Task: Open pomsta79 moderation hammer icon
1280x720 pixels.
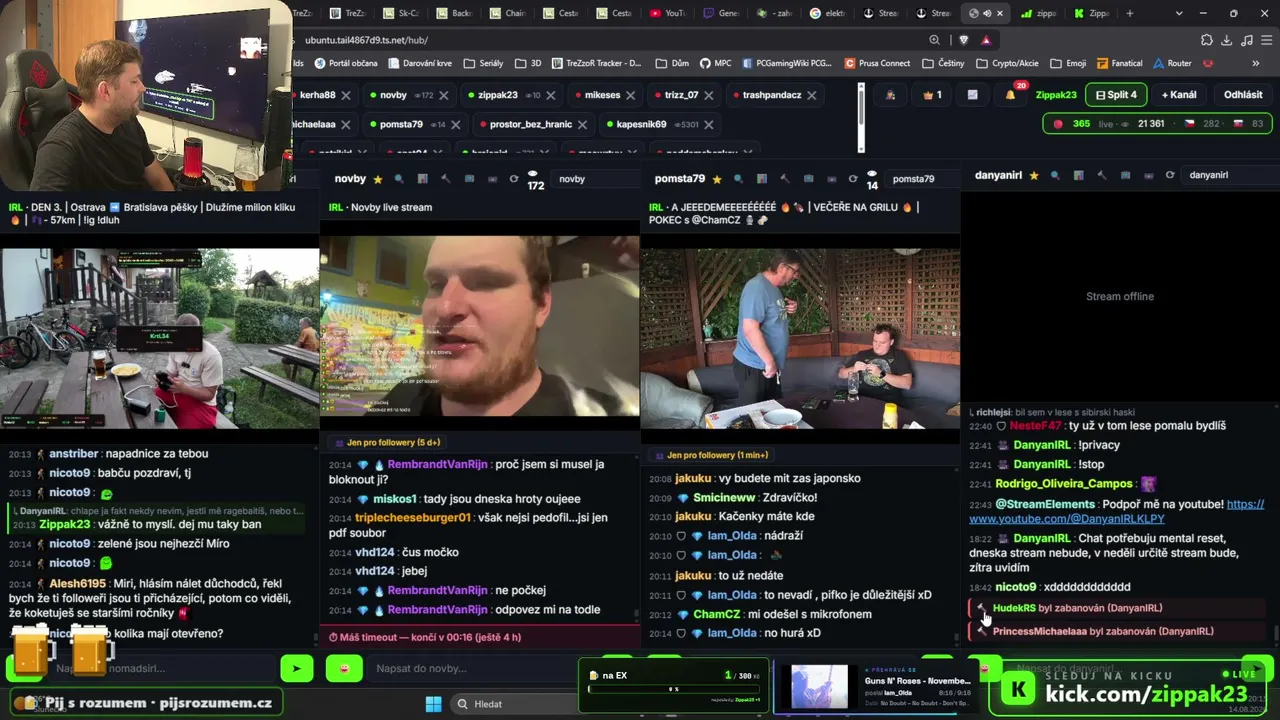Action: pyautogui.click(x=785, y=179)
